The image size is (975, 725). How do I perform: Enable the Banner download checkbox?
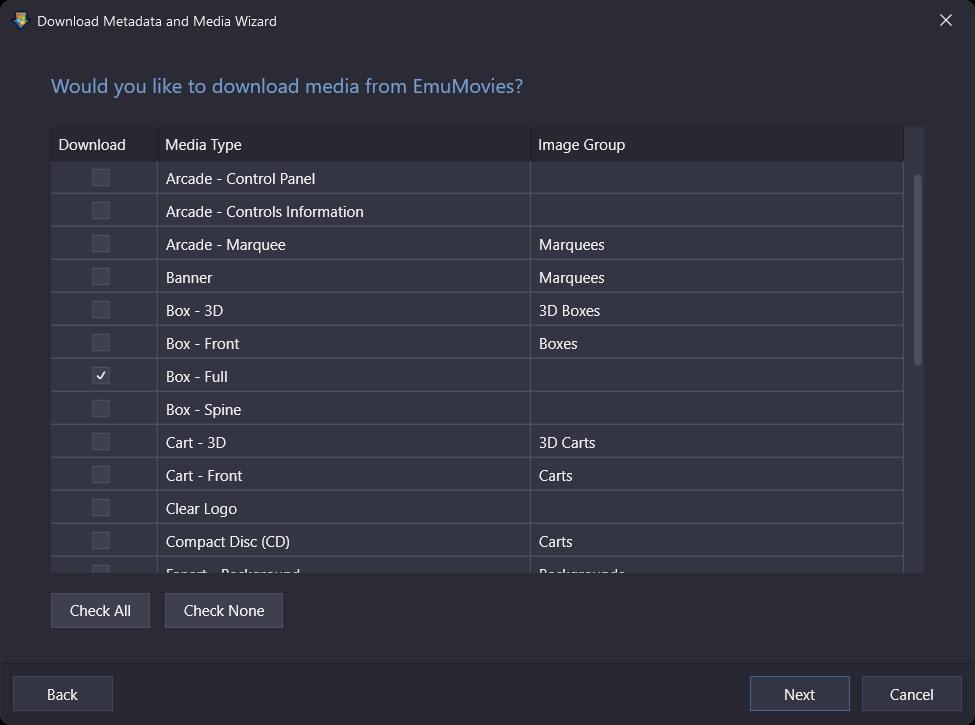(101, 277)
